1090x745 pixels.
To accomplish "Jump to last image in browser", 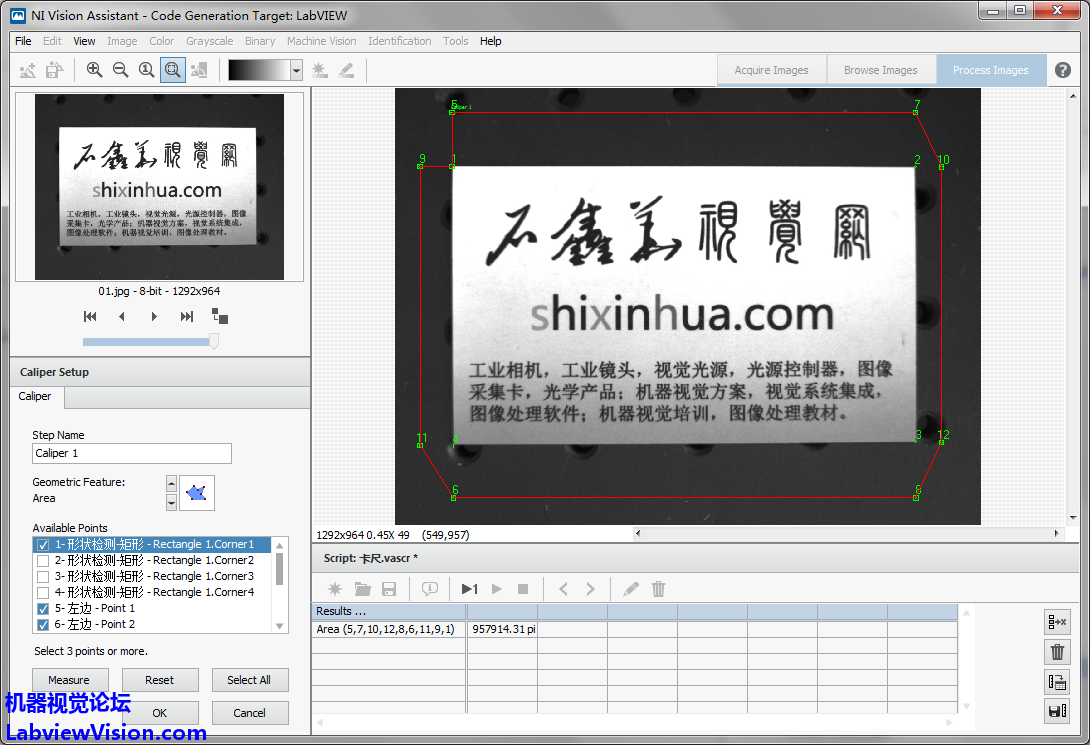I will [x=186, y=317].
